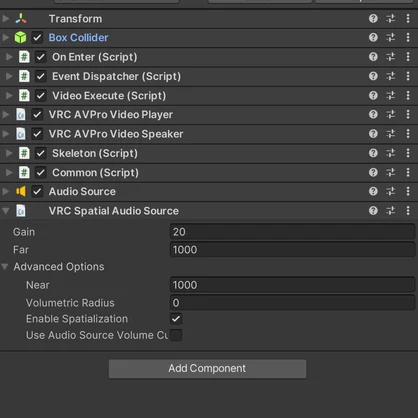Collapse the VRC Spatial Audio Source component
The width and height of the screenshot is (418, 418).
[x=6, y=211]
